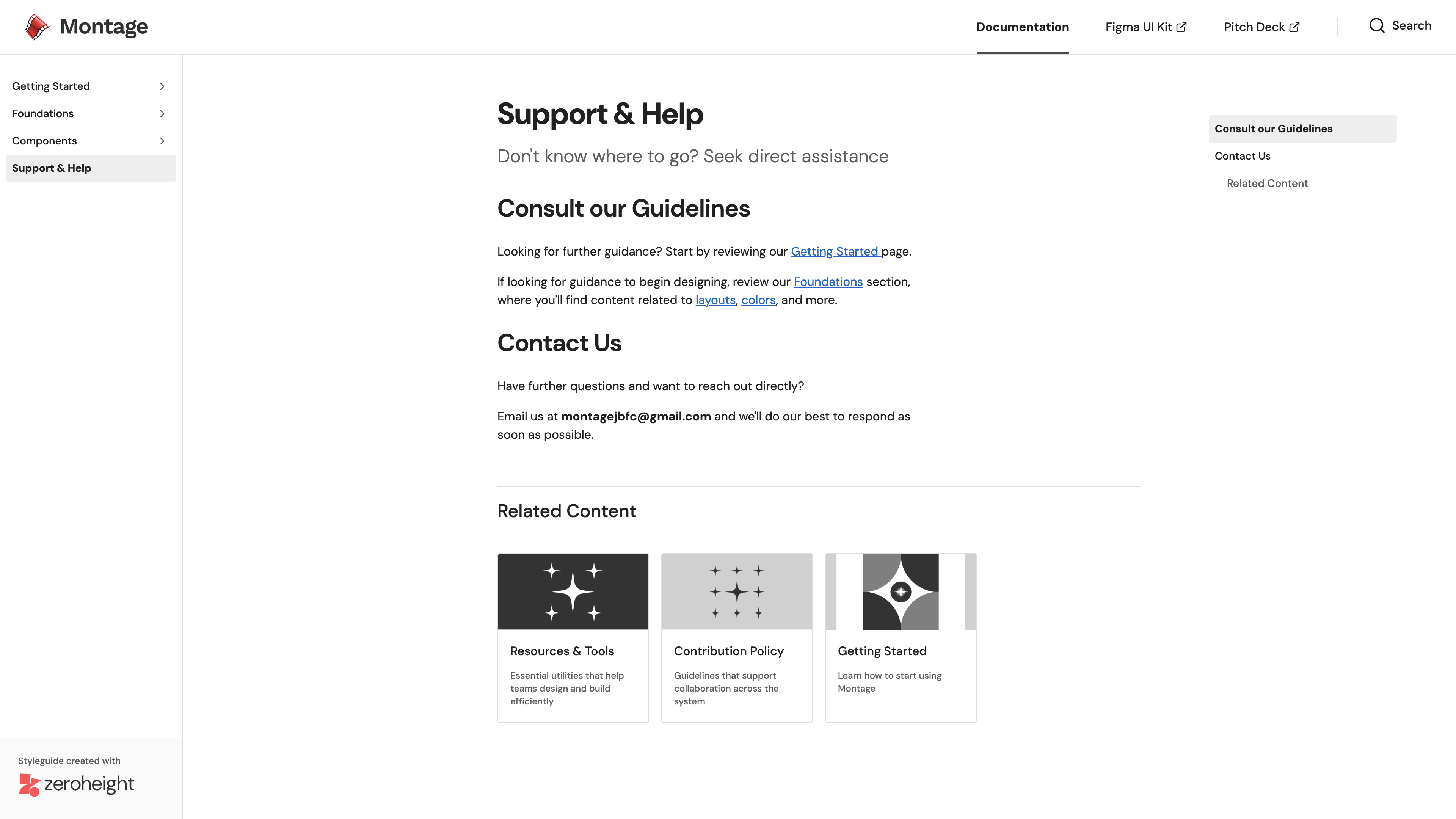The image size is (1456, 819).
Task: Jump to Contact Us via right panel
Action: pos(1242,155)
